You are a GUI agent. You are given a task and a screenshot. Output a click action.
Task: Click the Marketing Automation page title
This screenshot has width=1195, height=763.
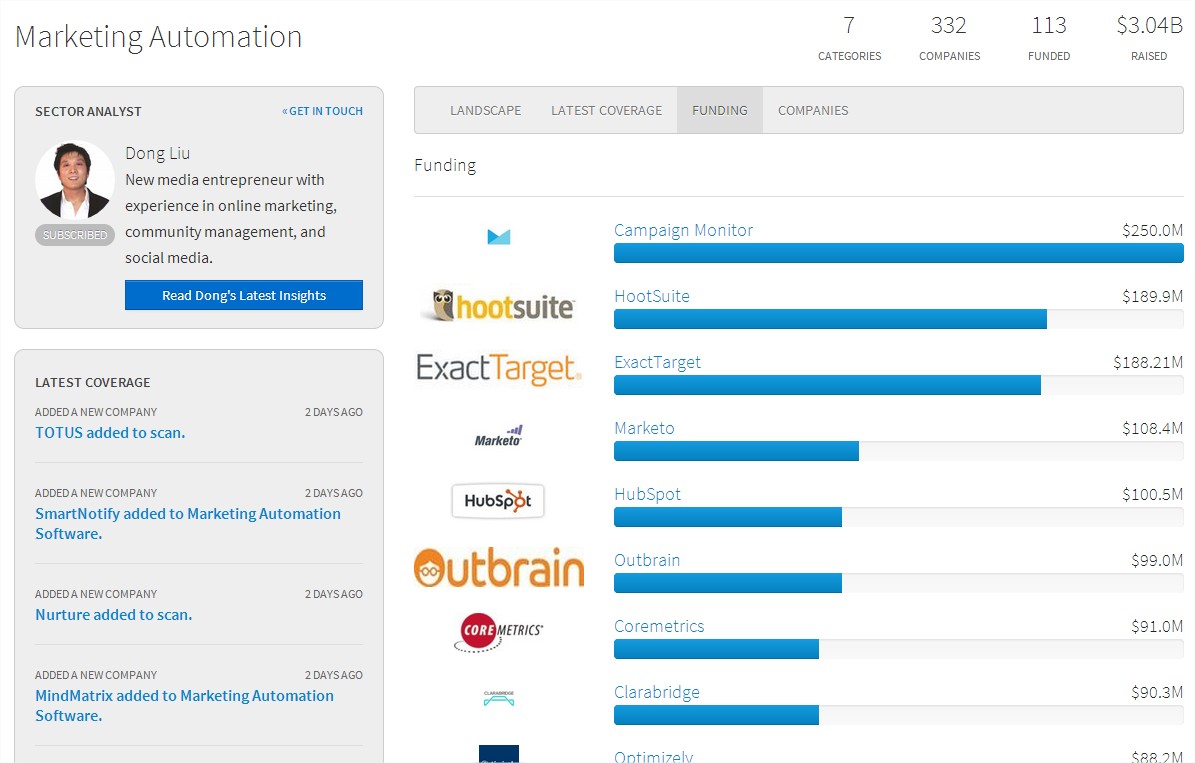pyautogui.click(x=159, y=37)
